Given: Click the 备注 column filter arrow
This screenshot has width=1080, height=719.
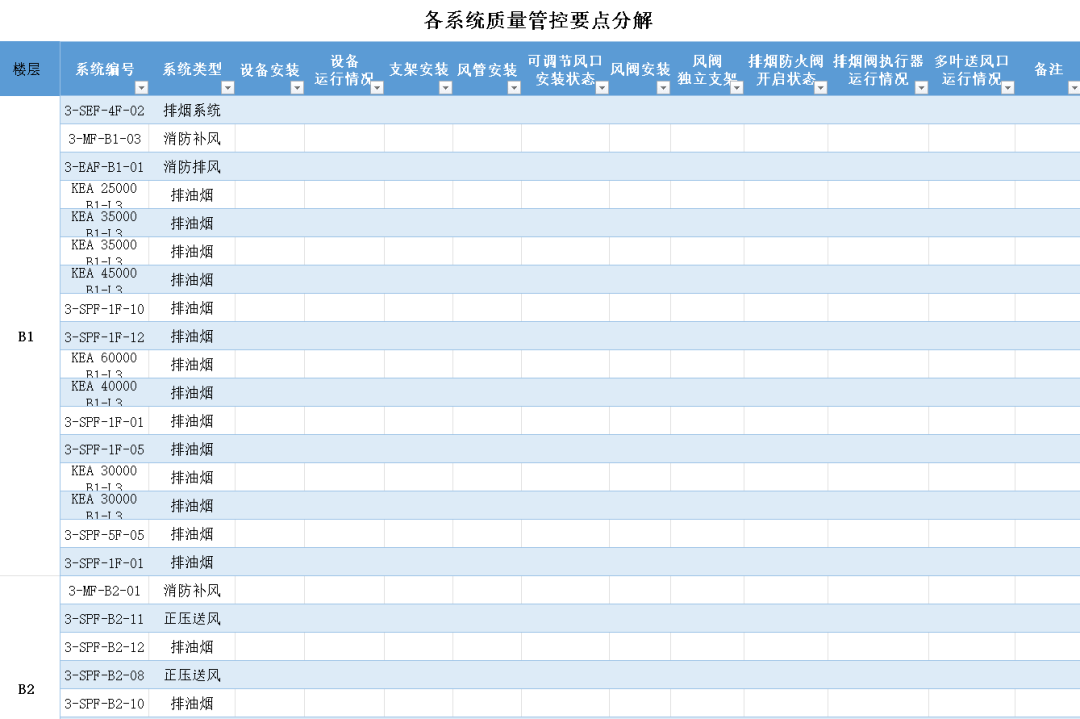Looking at the screenshot, I should tap(1074, 88).
